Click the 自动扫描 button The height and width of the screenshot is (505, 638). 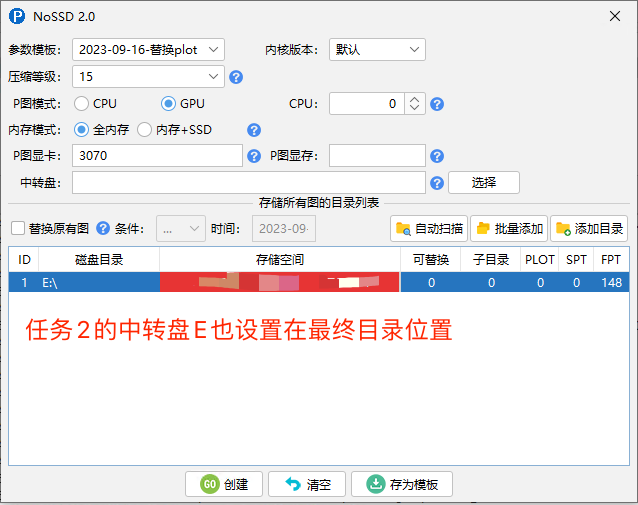click(429, 229)
